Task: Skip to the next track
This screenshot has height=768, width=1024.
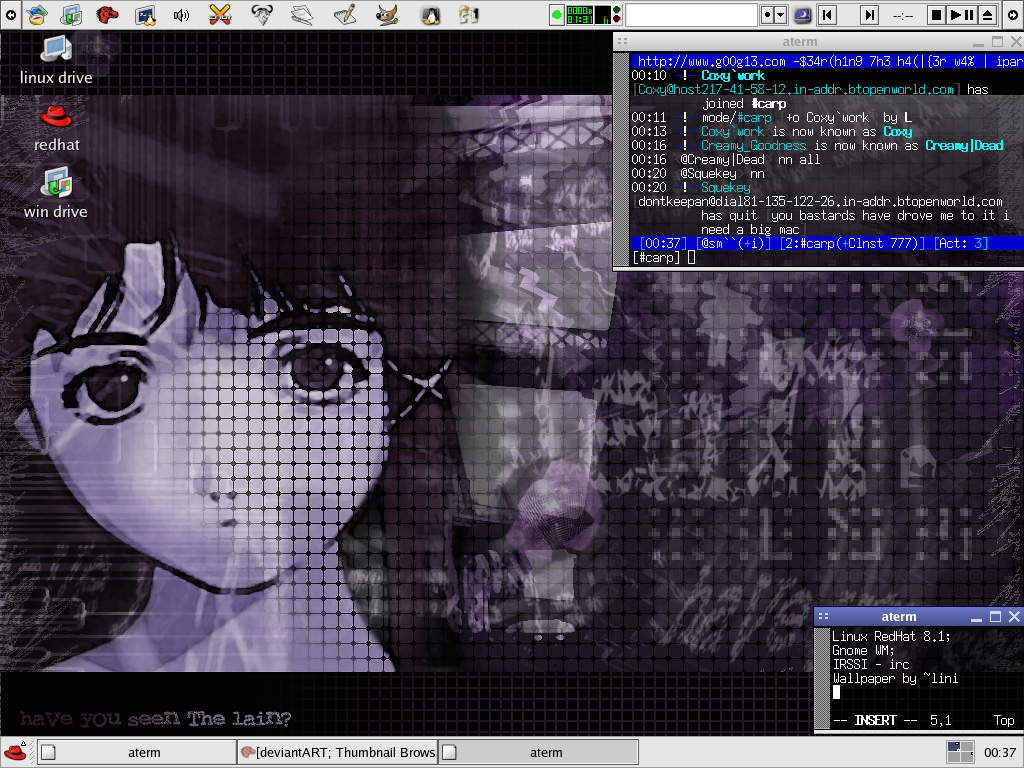Action: tap(869, 15)
